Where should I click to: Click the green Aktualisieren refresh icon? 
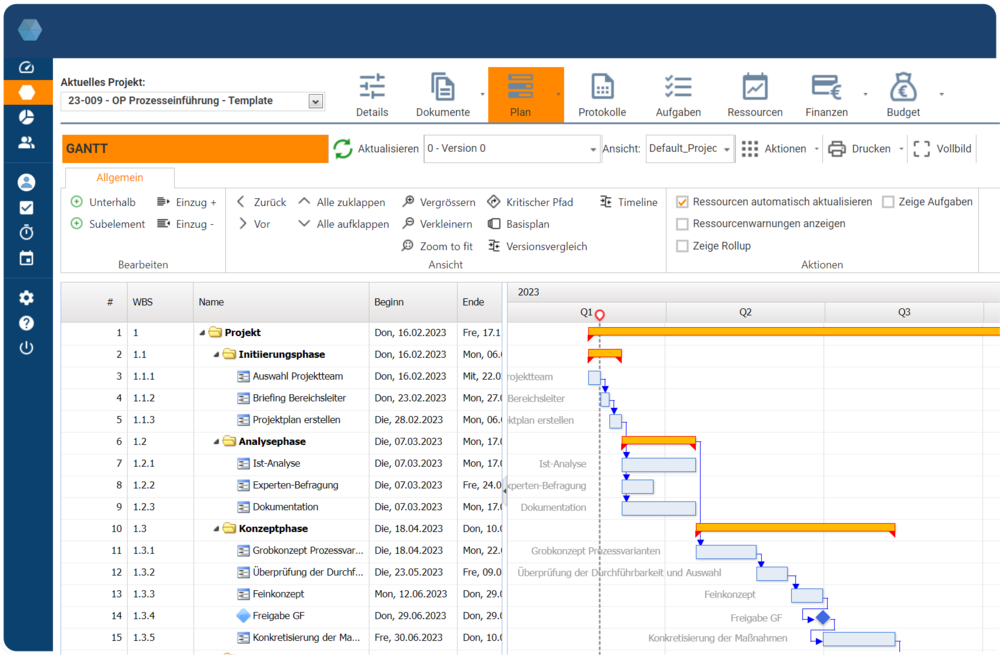click(343, 149)
